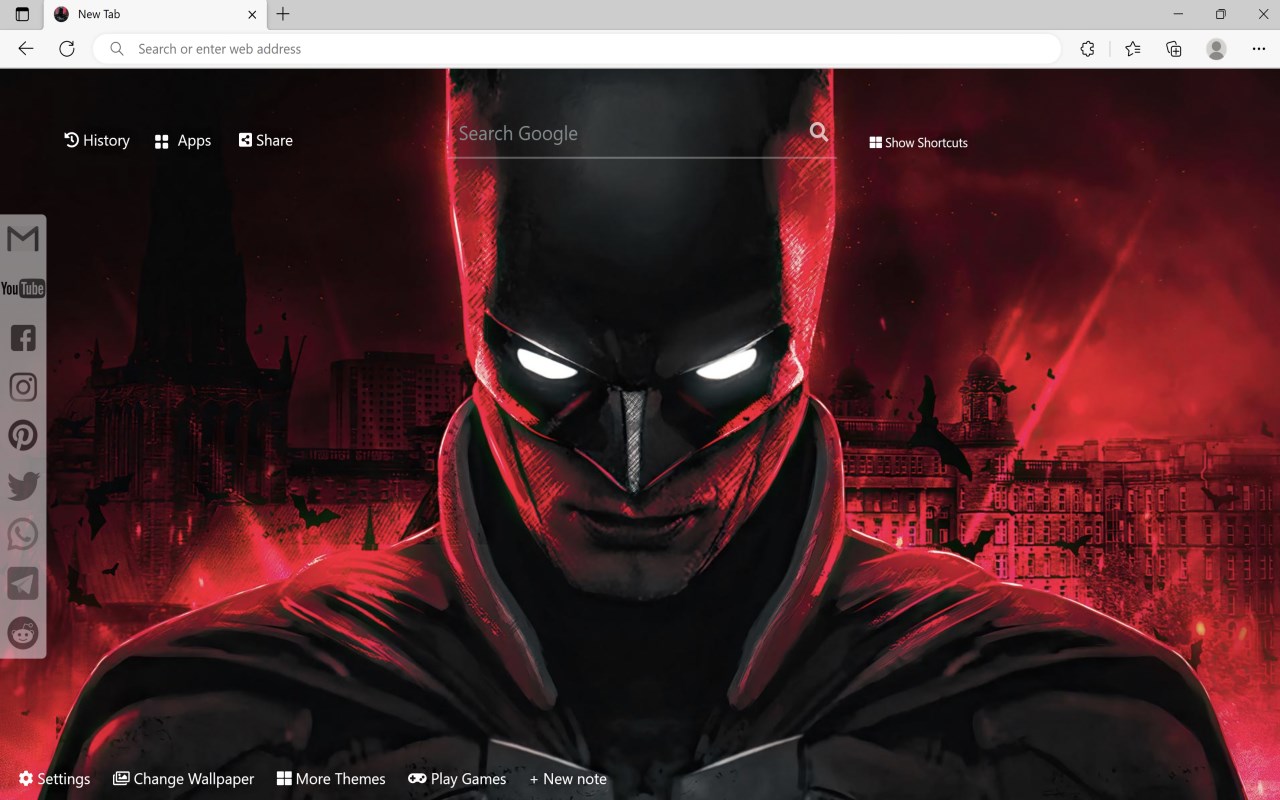Minimize the browser window
This screenshot has height=800, width=1280.
tap(1178, 14)
